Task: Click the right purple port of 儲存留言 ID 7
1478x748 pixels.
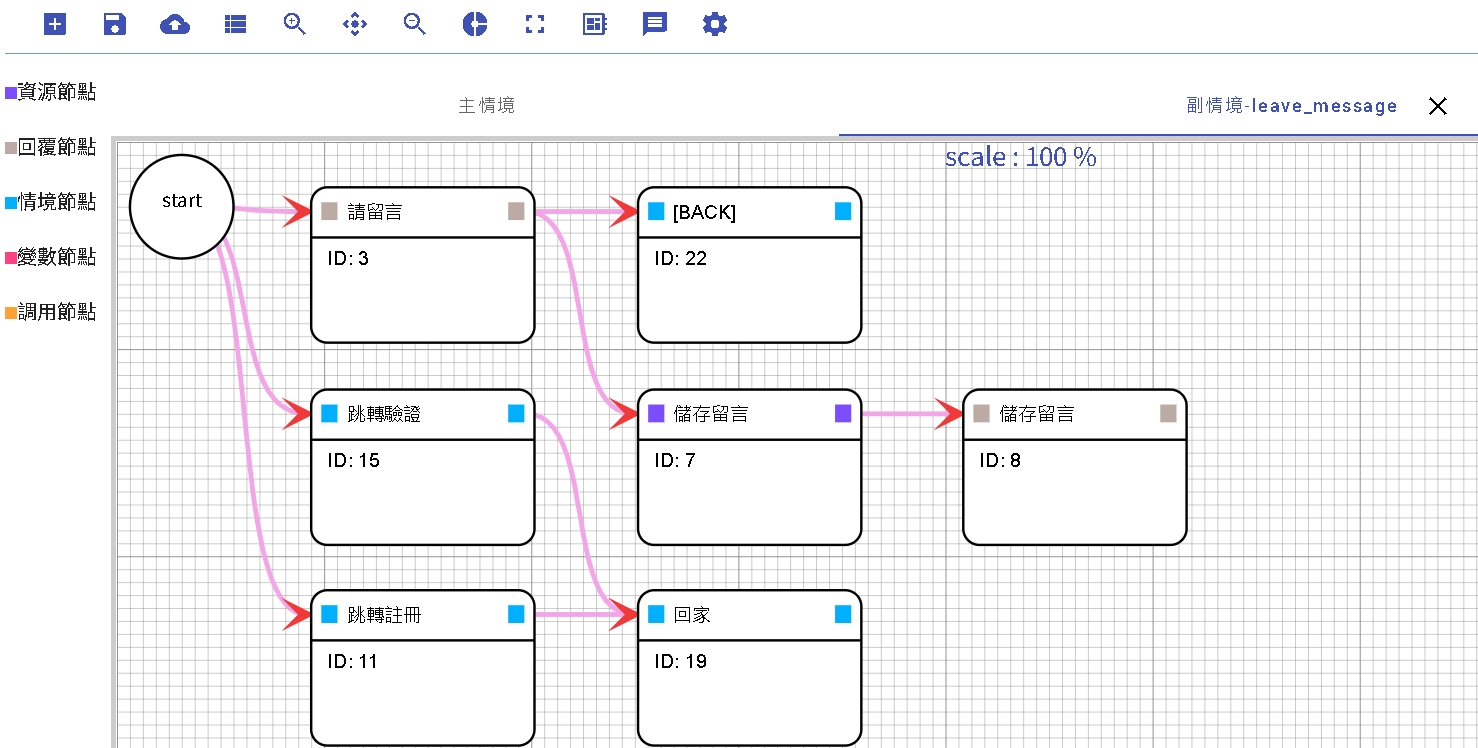Action: pos(842,413)
